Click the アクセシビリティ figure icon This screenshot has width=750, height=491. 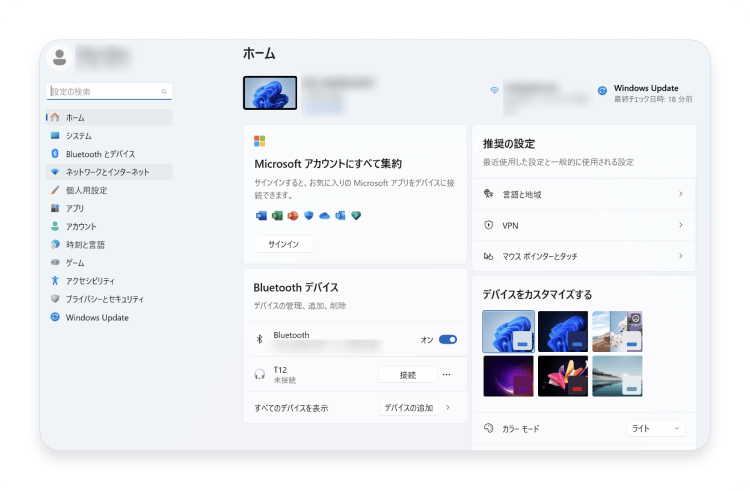point(55,281)
